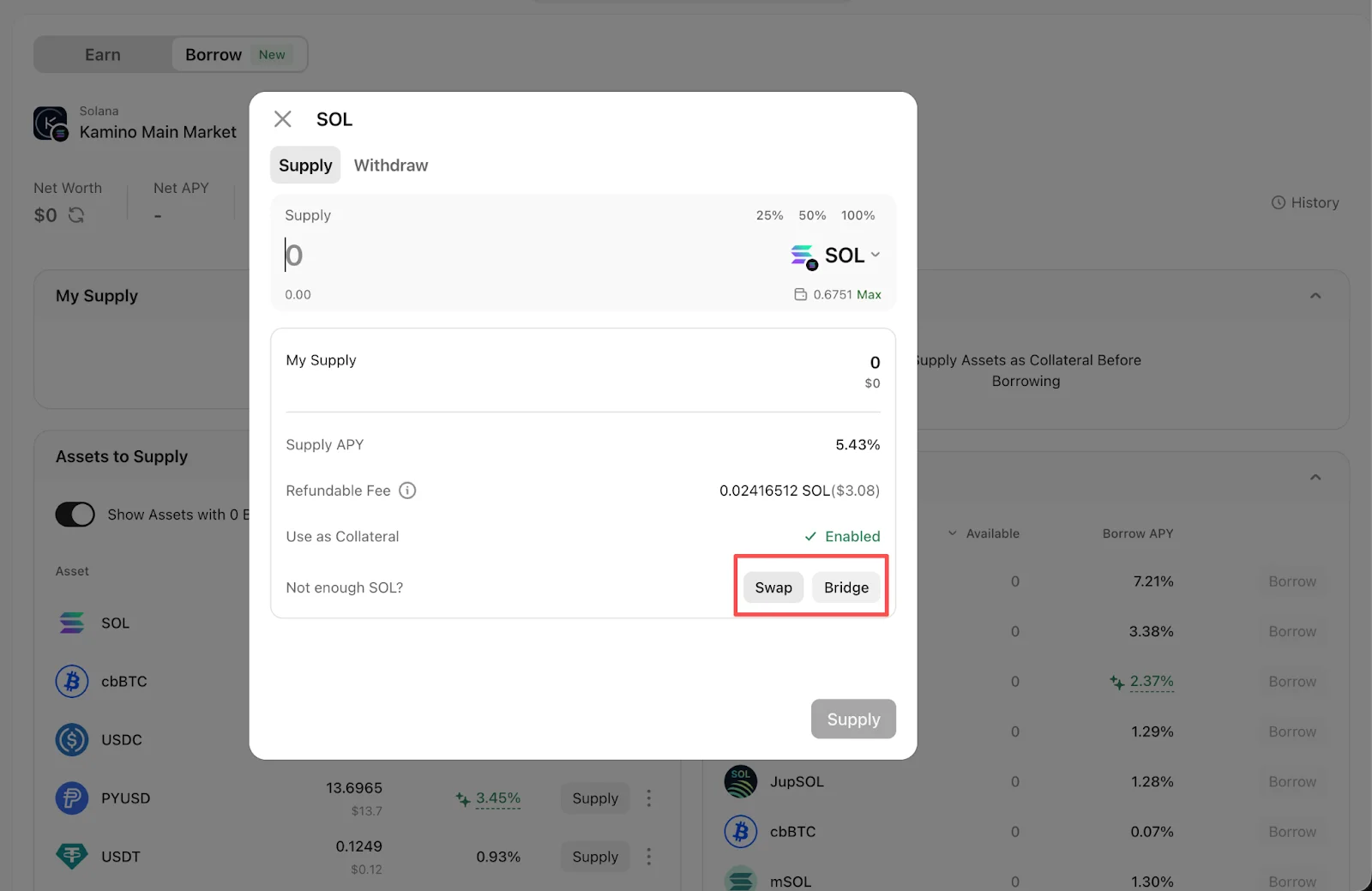The height and width of the screenshot is (891, 1372).
Task: Open the History link
Action: pos(1305,203)
